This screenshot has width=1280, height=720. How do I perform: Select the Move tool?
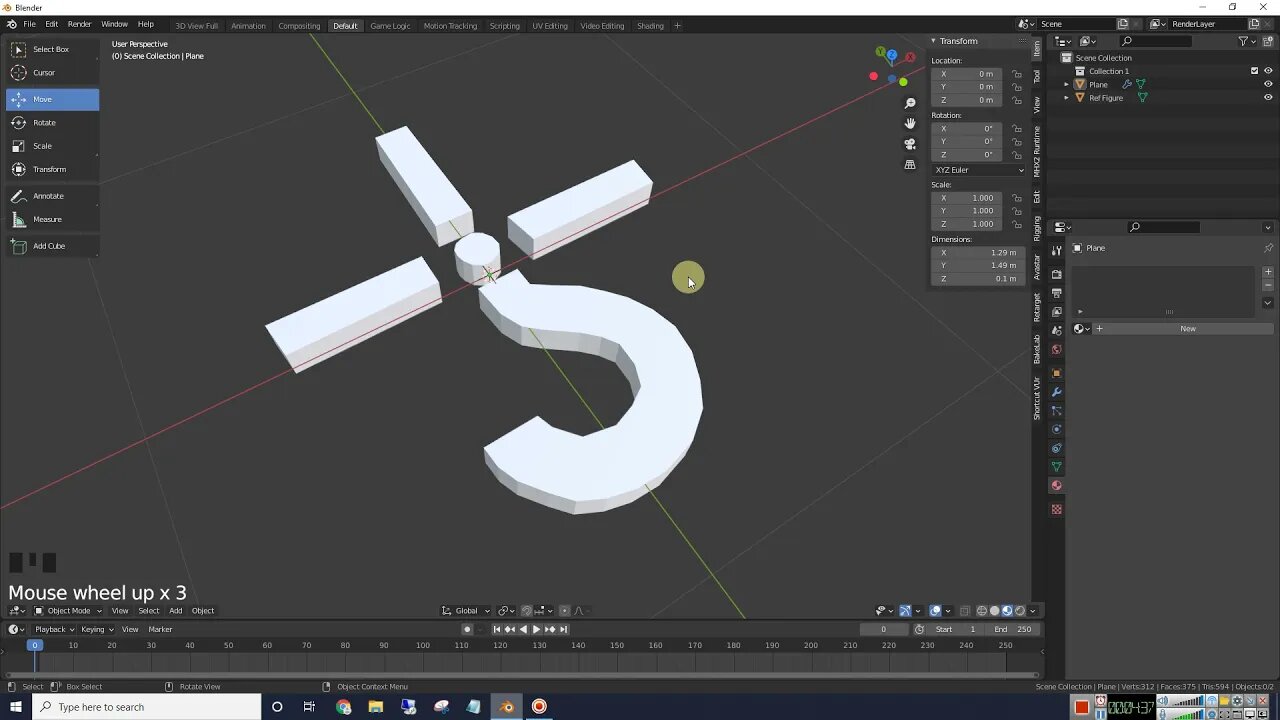click(52, 99)
